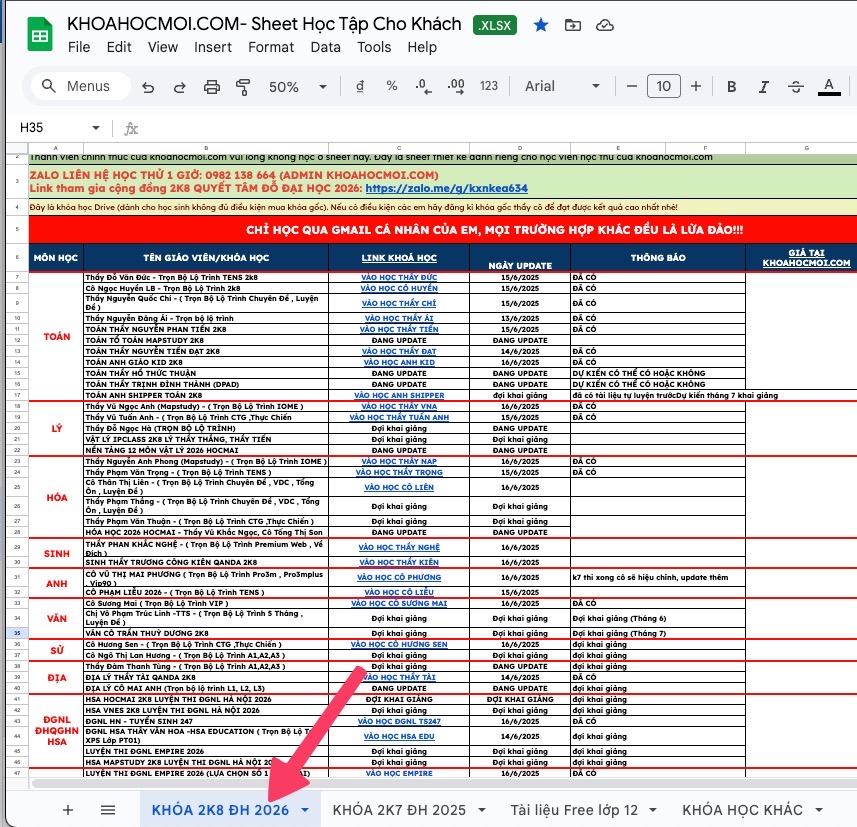This screenshot has height=827, width=857.
Task: Switch to KHÓA 2K7 ĐH 2025 tab
Action: tap(399, 810)
